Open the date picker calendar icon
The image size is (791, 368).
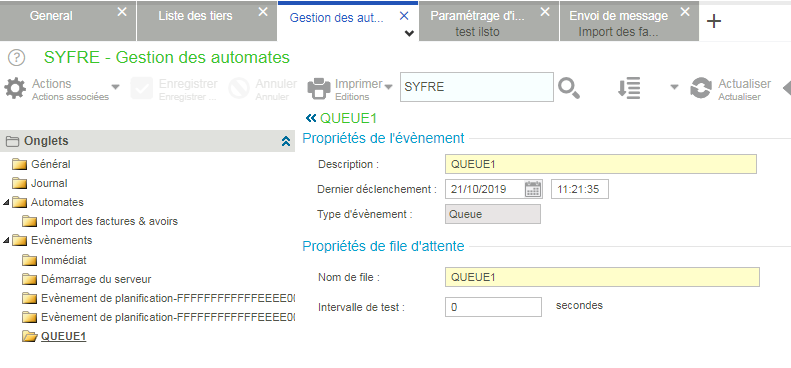[x=533, y=189]
